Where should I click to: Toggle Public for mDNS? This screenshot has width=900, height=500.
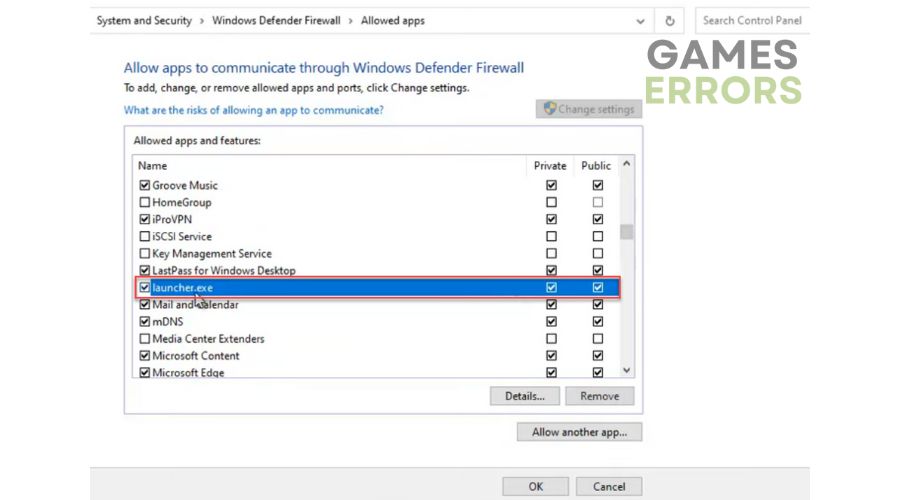point(598,321)
